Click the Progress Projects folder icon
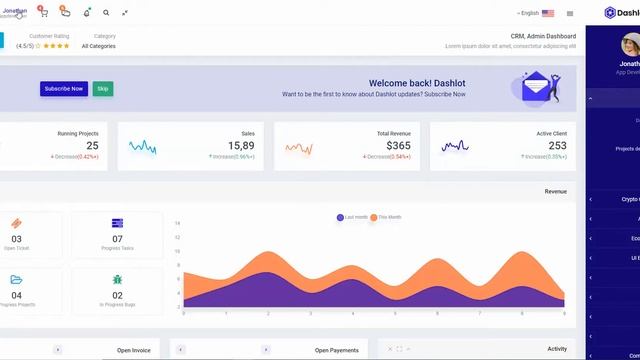 tap(16, 280)
